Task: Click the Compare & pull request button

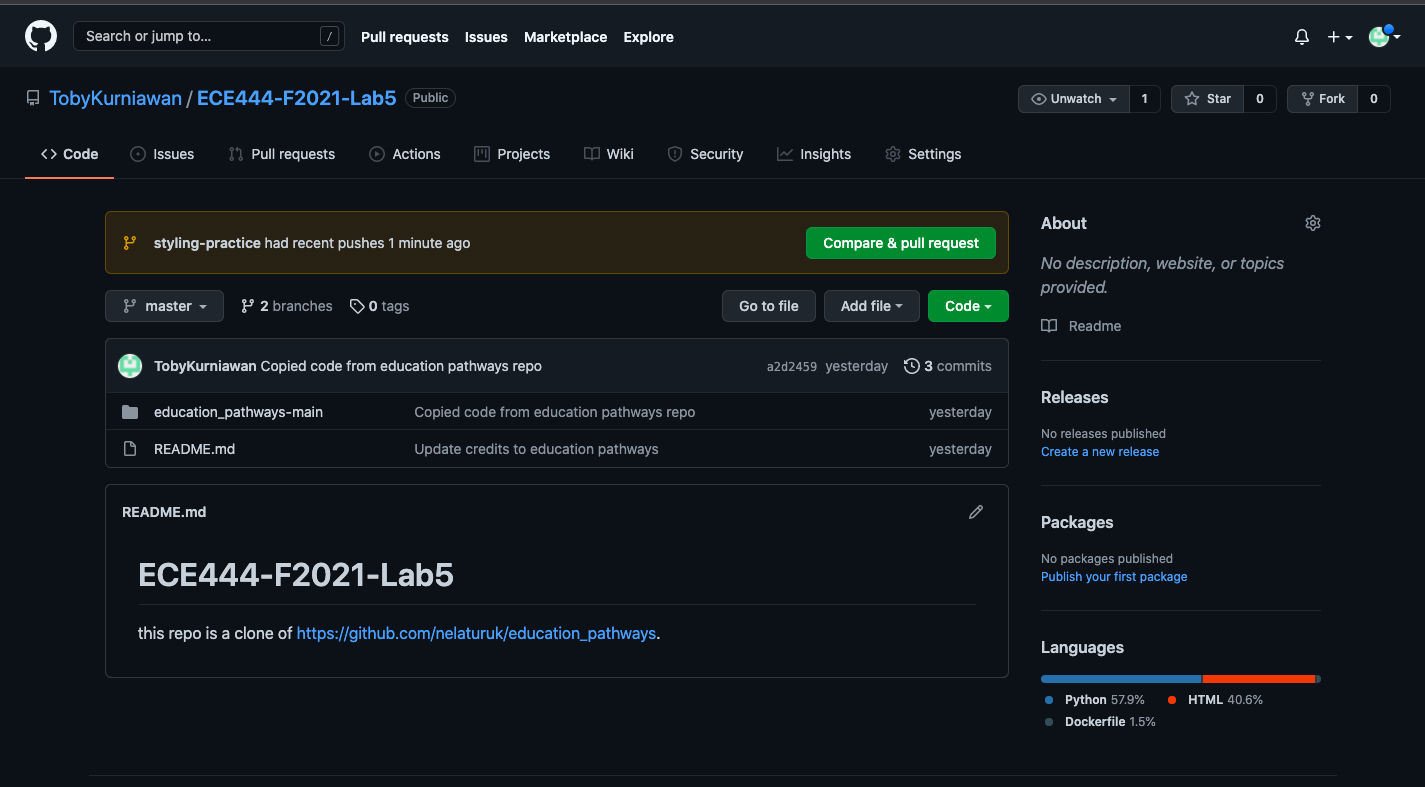Action: click(900, 243)
